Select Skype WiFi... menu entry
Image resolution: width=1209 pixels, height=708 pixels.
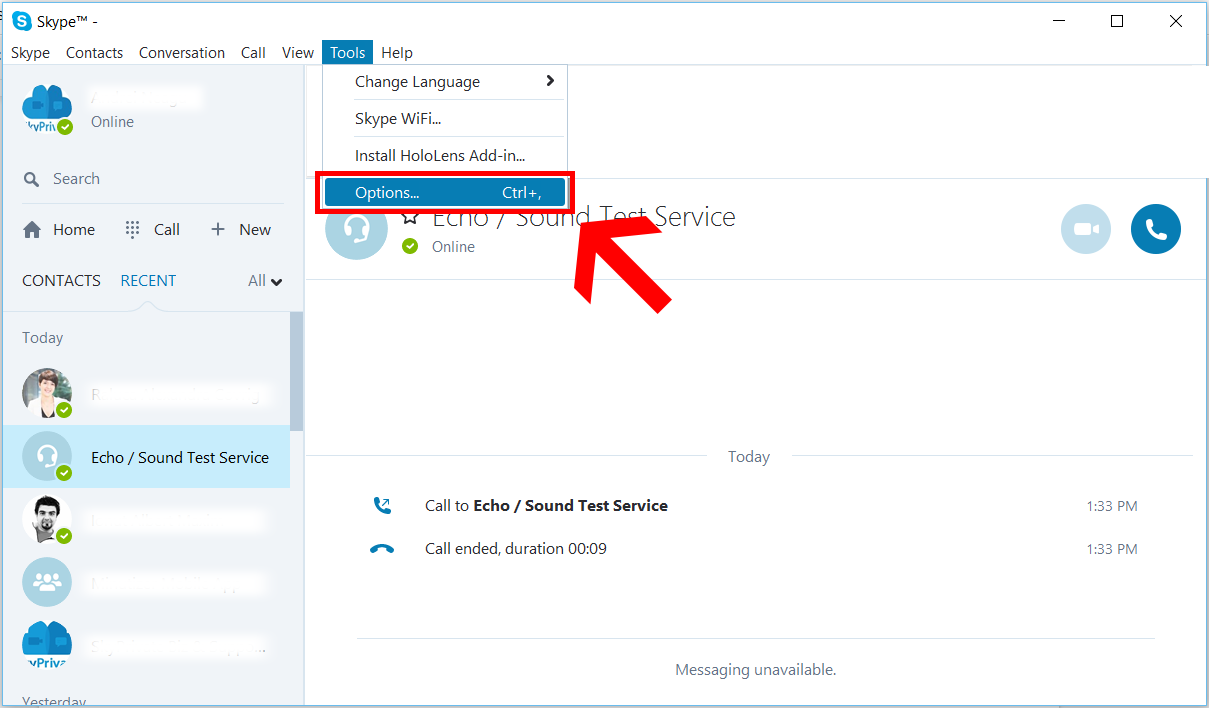tap(445, 119)
